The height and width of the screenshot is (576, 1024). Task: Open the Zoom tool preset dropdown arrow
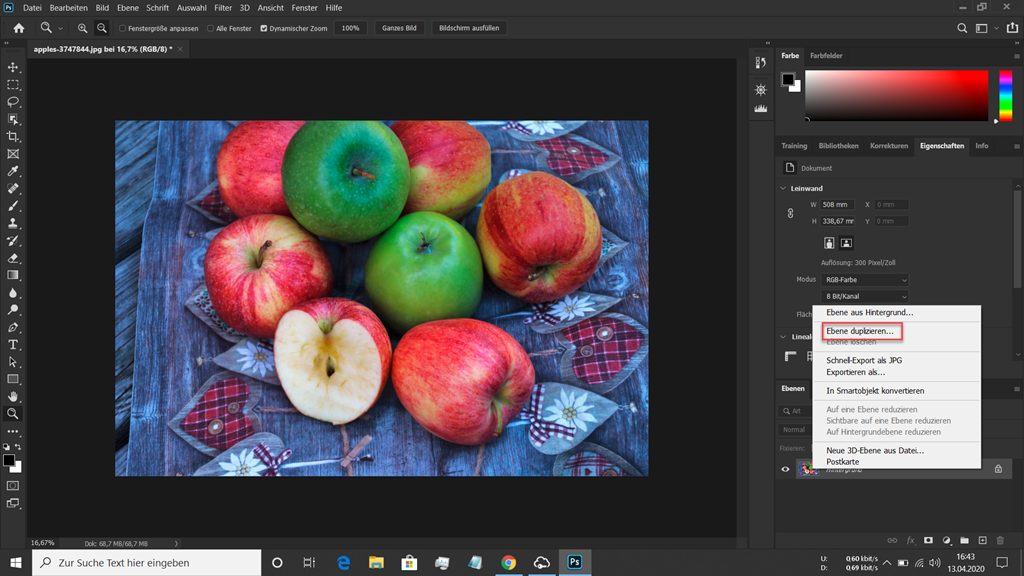(x=60, y=29)
